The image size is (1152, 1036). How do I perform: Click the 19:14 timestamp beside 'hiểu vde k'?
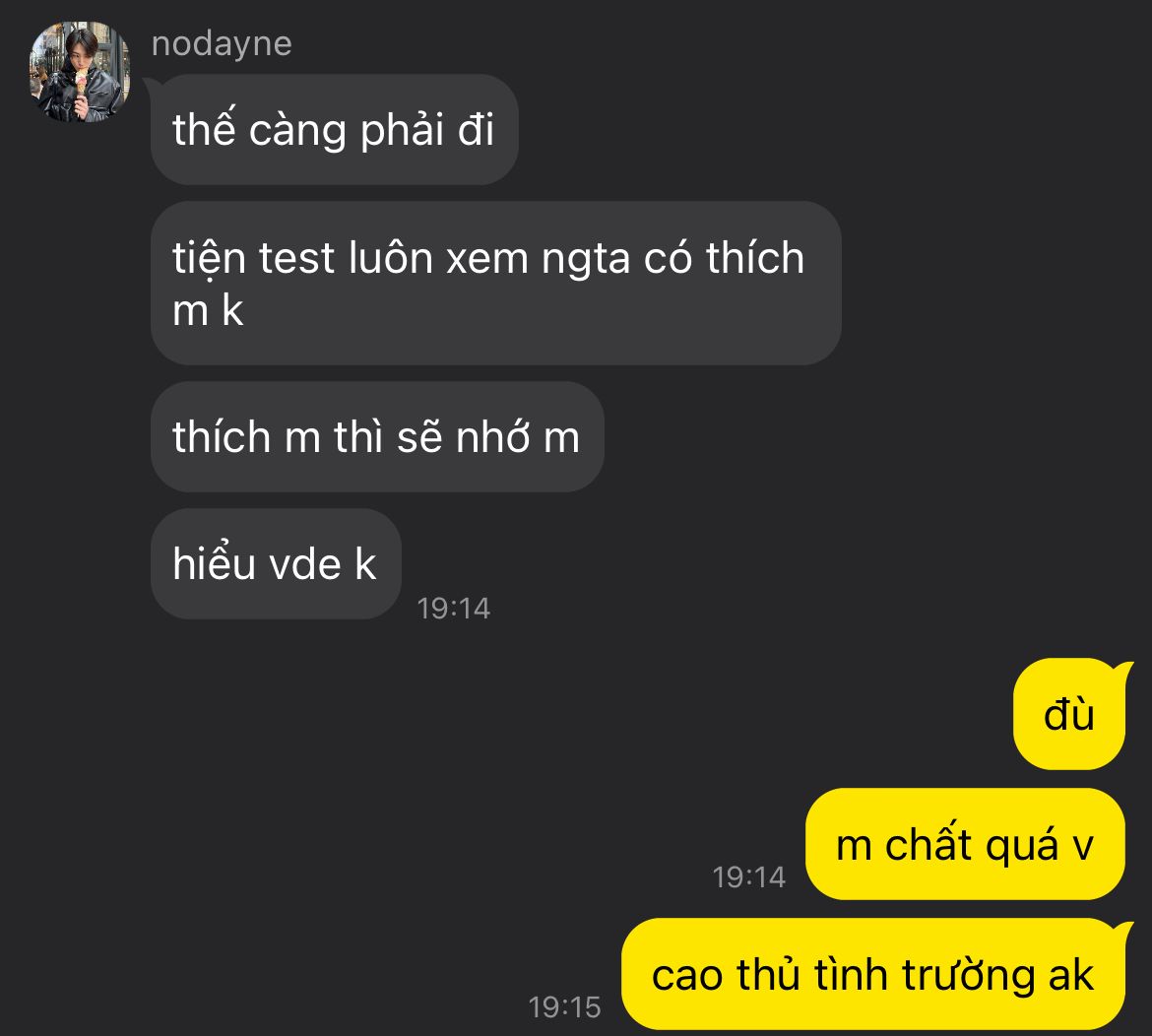453,608
